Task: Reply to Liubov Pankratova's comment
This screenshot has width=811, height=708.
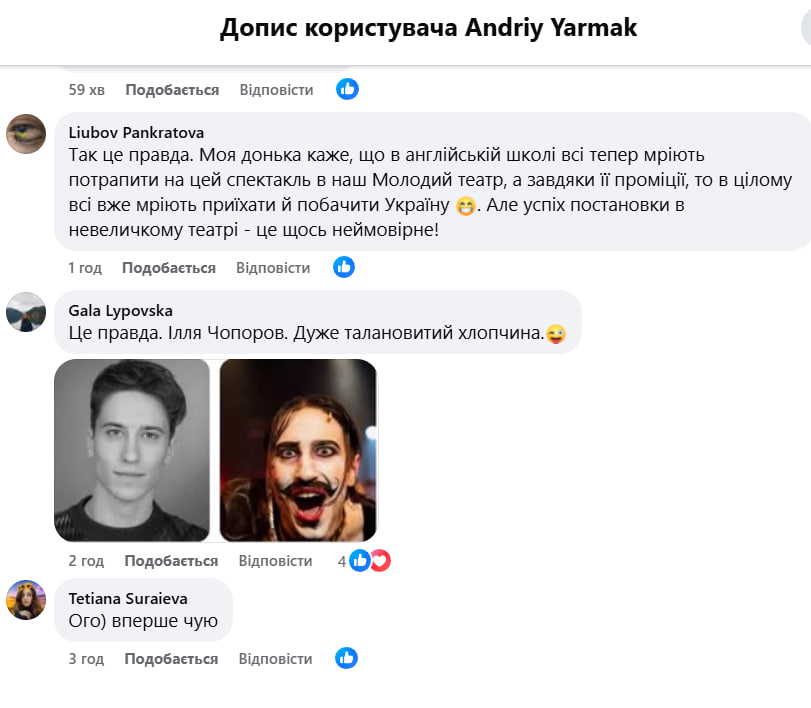Action: coord(273,268)
